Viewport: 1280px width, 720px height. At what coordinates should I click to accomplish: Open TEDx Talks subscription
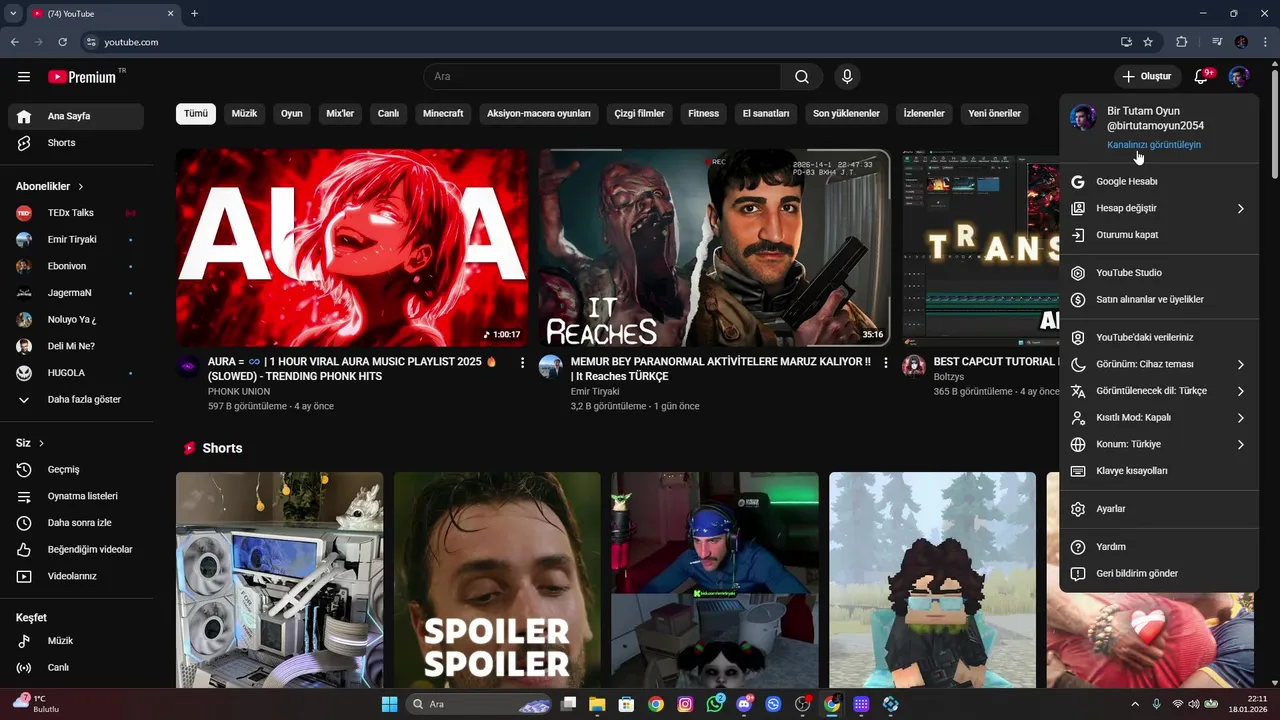coord(76,213)
